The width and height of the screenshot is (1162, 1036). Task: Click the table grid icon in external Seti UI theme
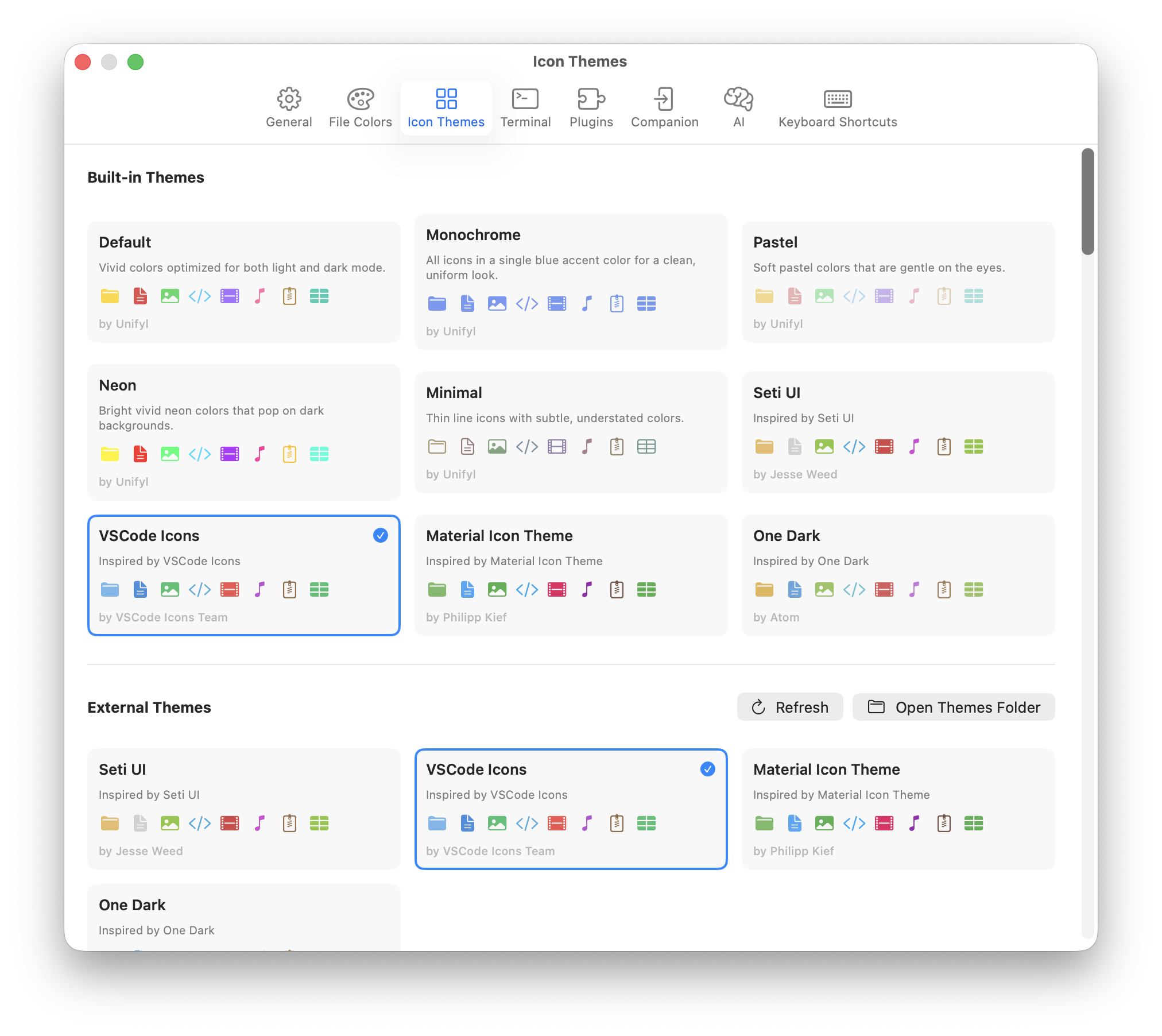[x=319, y=824]
